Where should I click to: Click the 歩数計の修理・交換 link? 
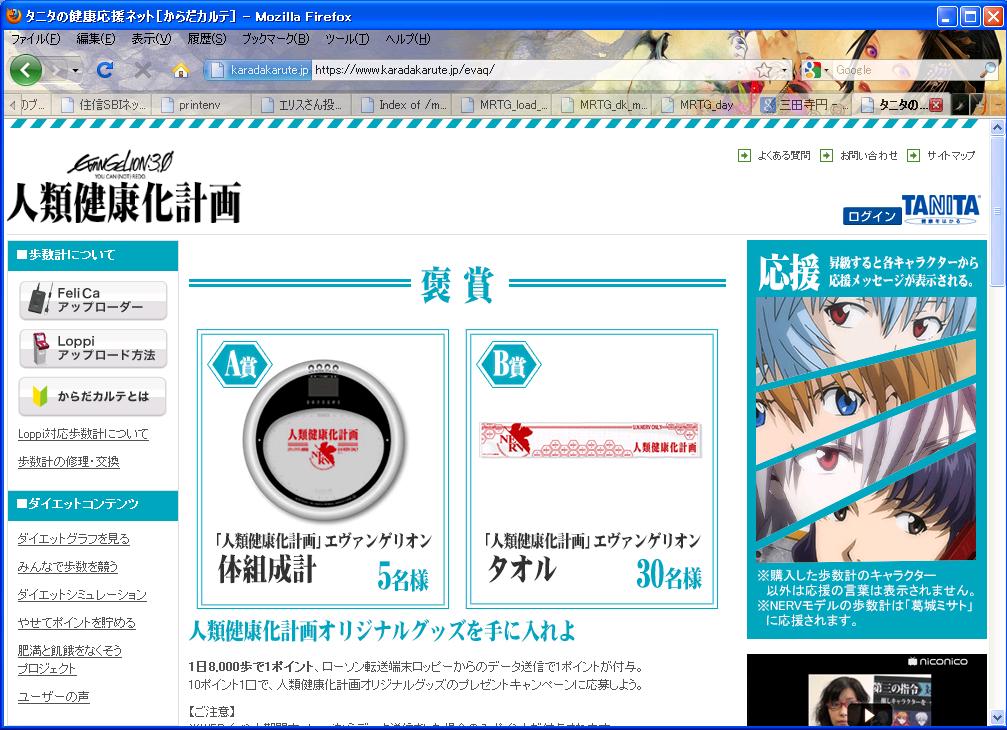69,462
